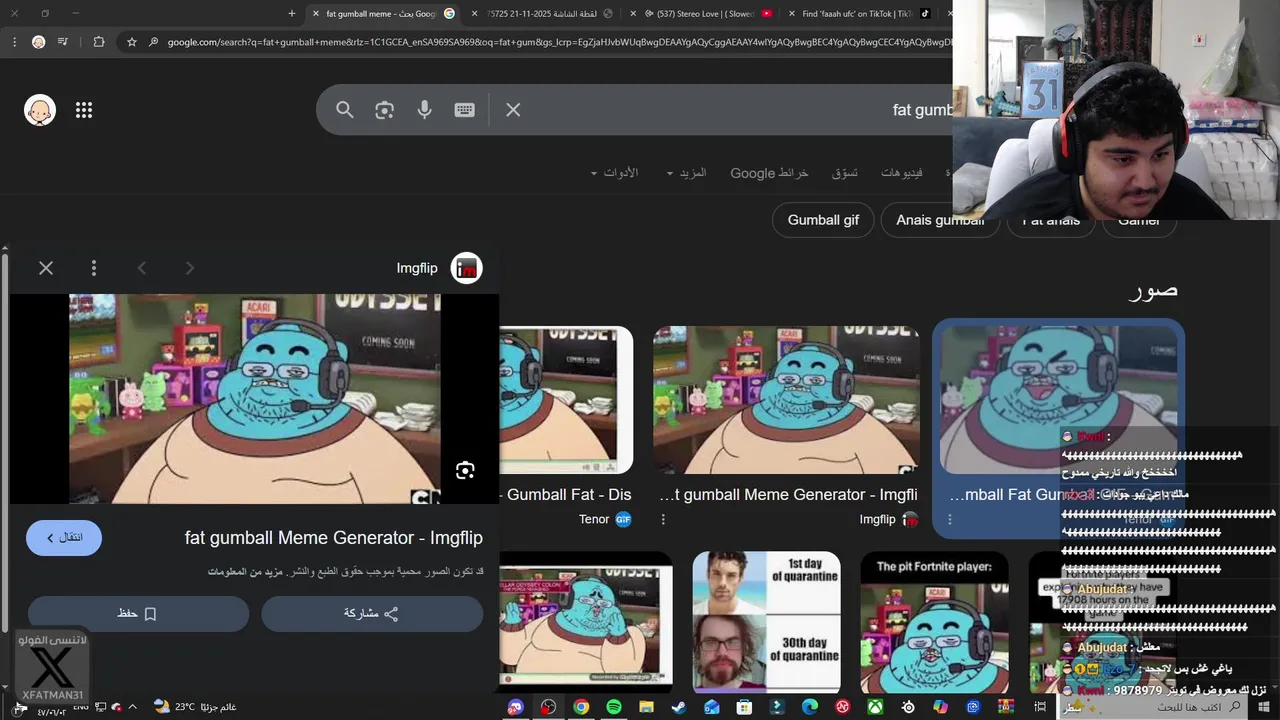Viewport: 1280px width, 720px height.
Task: Switch to the Stereo Love YouTube tab
Action: pyautogui.click(x=708, y=14)
